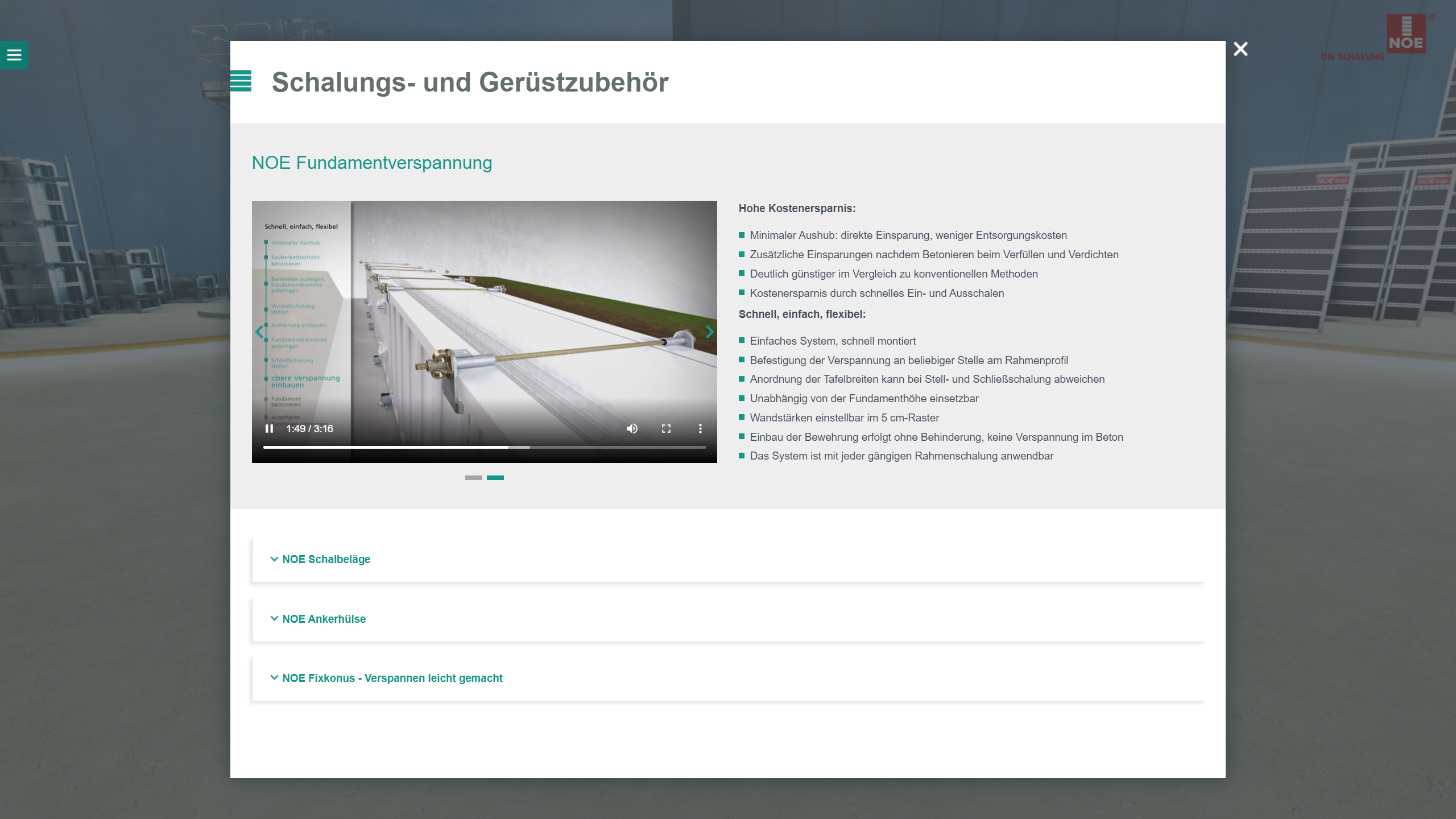Mute the video volume
This screenshot has width=1456, height=819.
point(632,428)
